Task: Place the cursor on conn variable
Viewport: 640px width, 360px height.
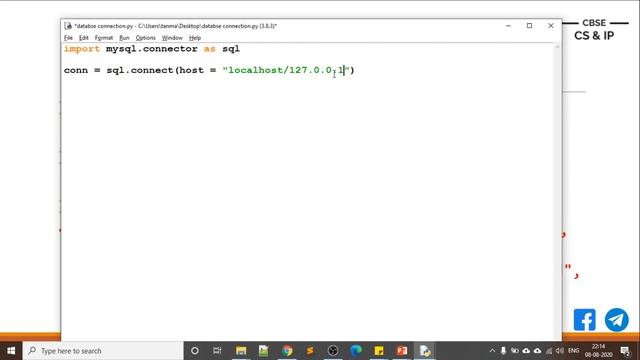Action: [76, 70]
